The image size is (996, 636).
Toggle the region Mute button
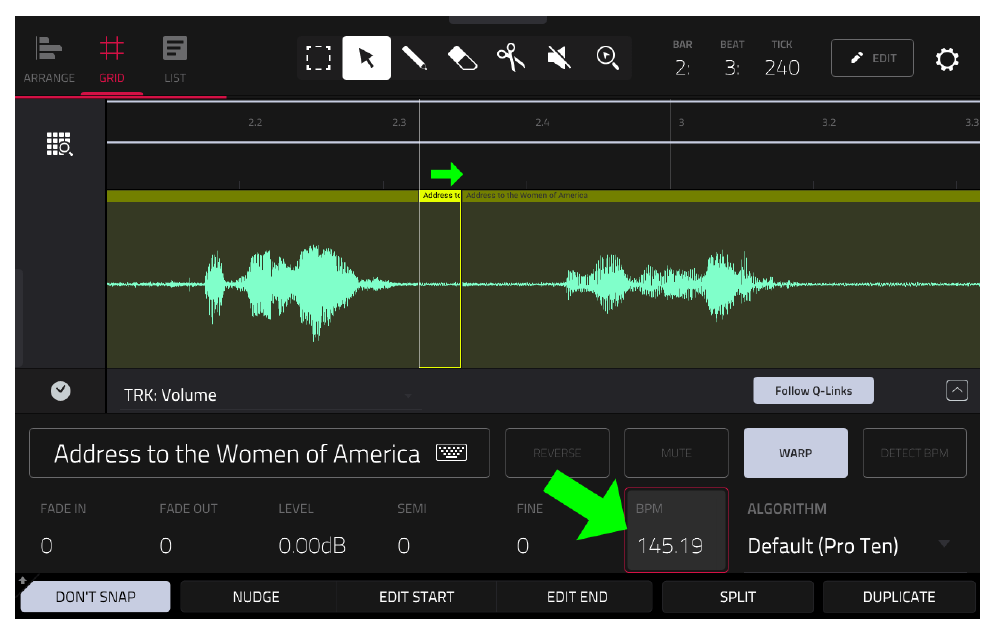pyautogui.click(x=676, y=453)
